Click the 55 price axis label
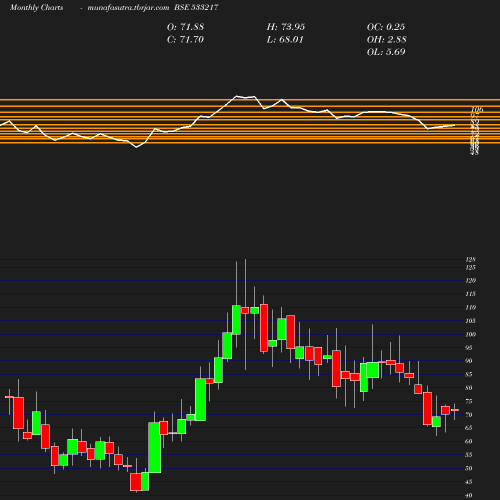This screenshot has width=500, height=500. [469, 455]
